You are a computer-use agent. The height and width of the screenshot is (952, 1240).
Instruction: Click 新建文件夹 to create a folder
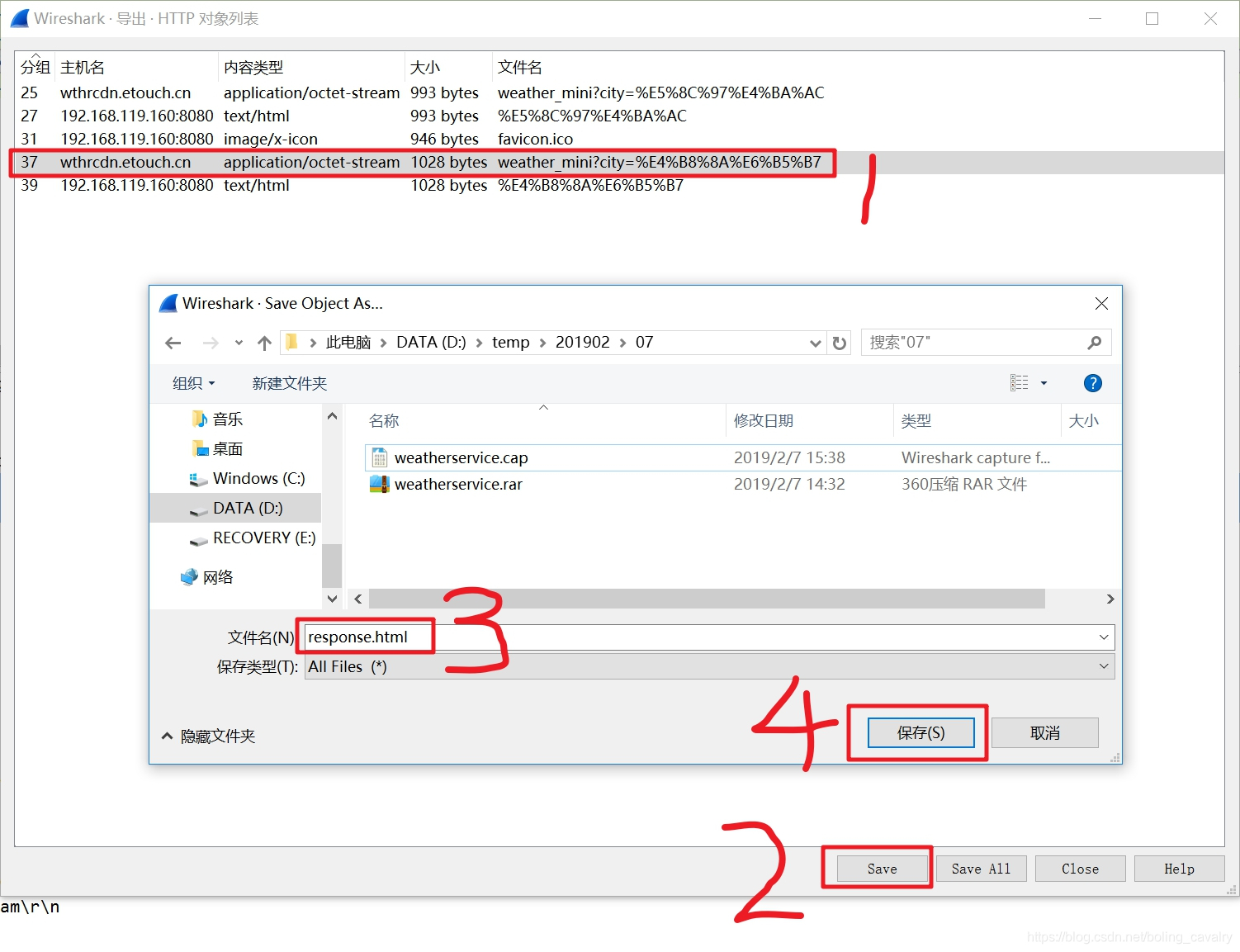(x=290, y=383)
